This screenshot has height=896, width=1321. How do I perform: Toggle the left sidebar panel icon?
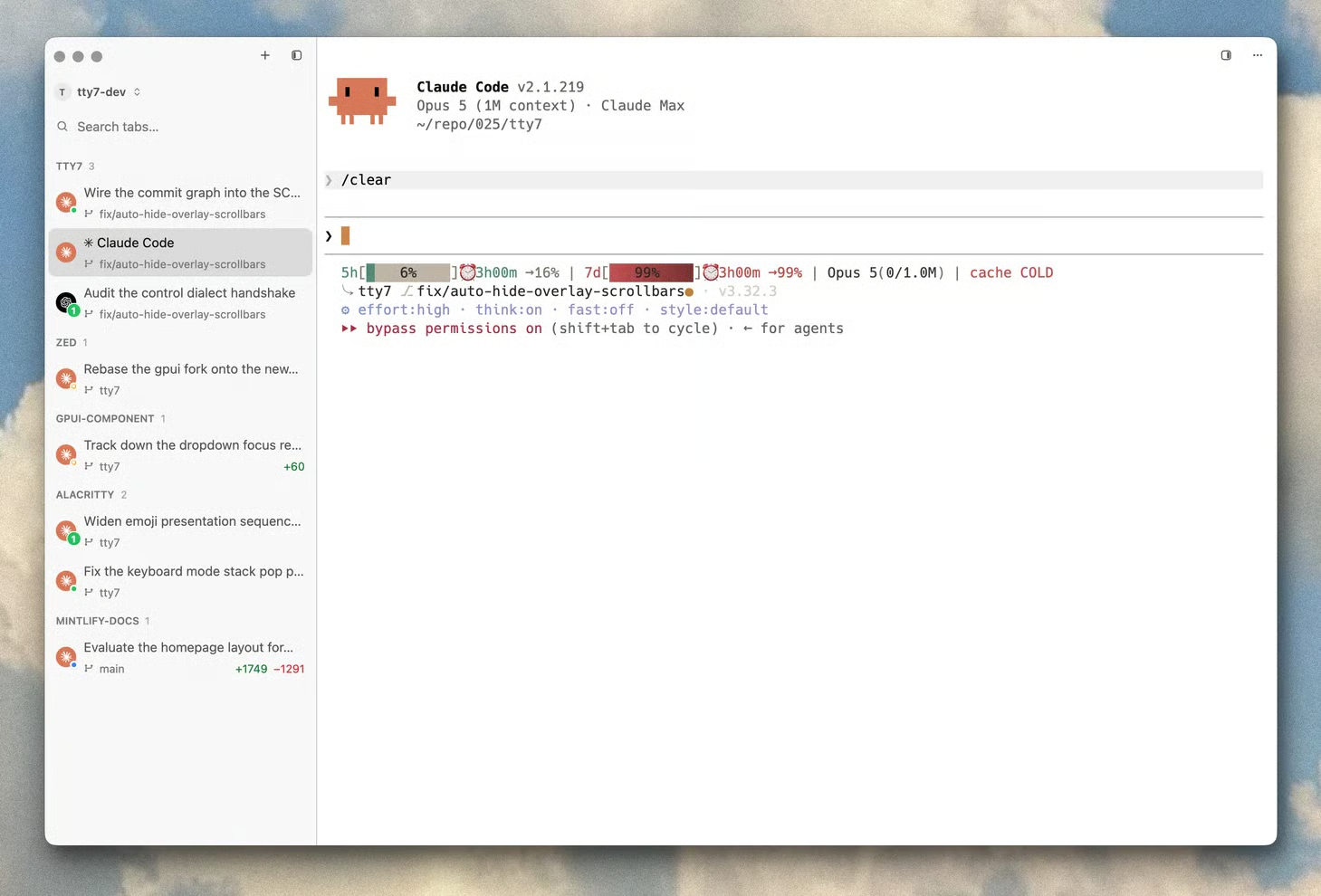pyautogui.click(x=296, y=55)
